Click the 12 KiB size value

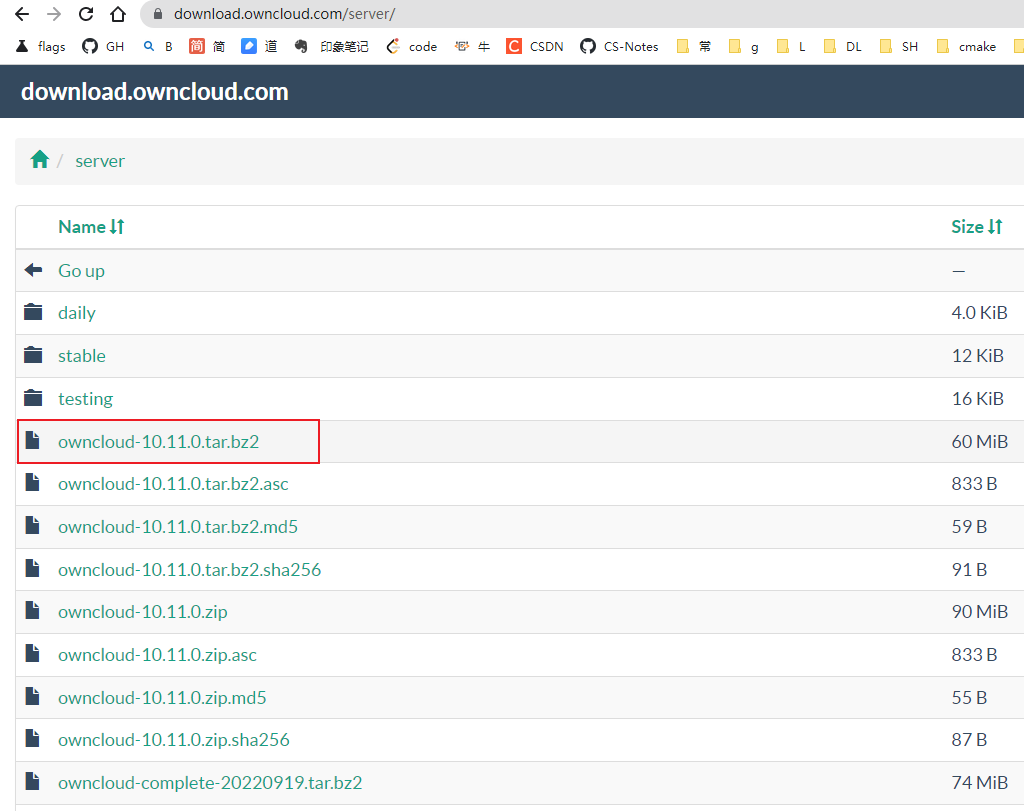[978, 356]
